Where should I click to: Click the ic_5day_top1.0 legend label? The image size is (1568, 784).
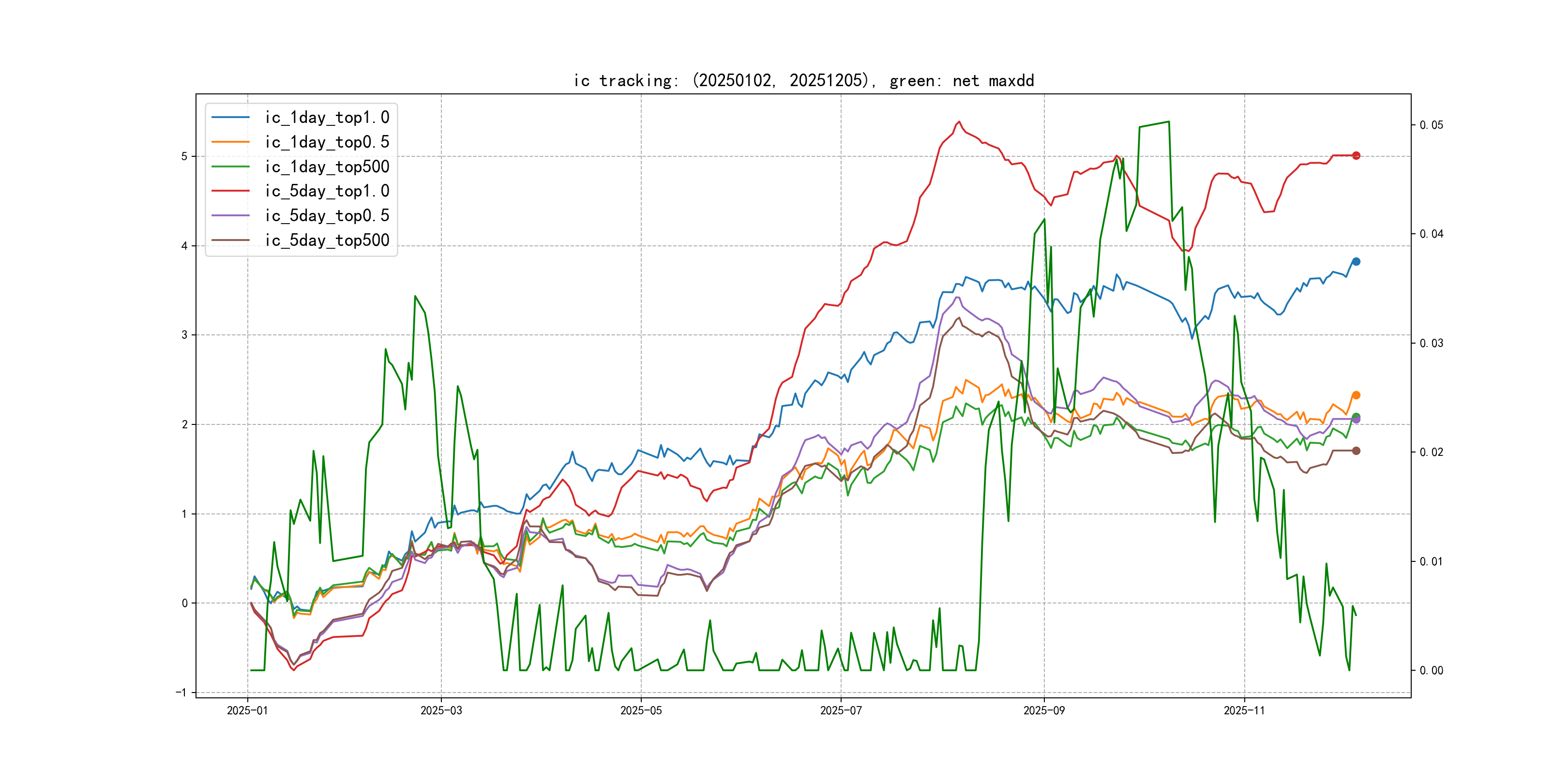click(x=327, y=191)
